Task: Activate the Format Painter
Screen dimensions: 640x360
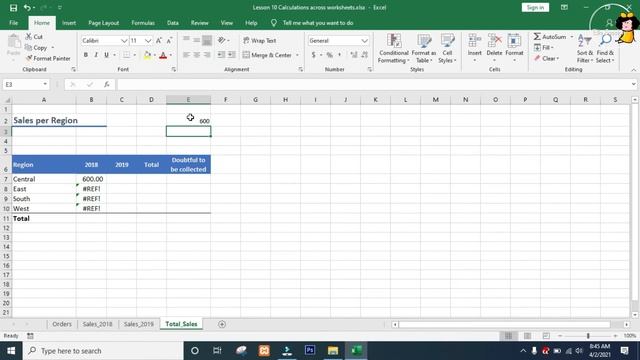Action: pyautogui.click(x=48, y=58)
